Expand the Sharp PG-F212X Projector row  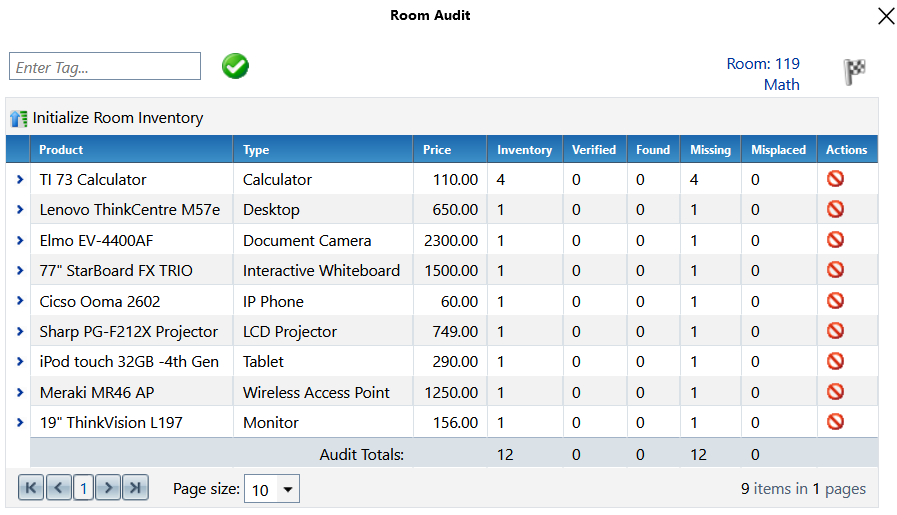[20, 331]
